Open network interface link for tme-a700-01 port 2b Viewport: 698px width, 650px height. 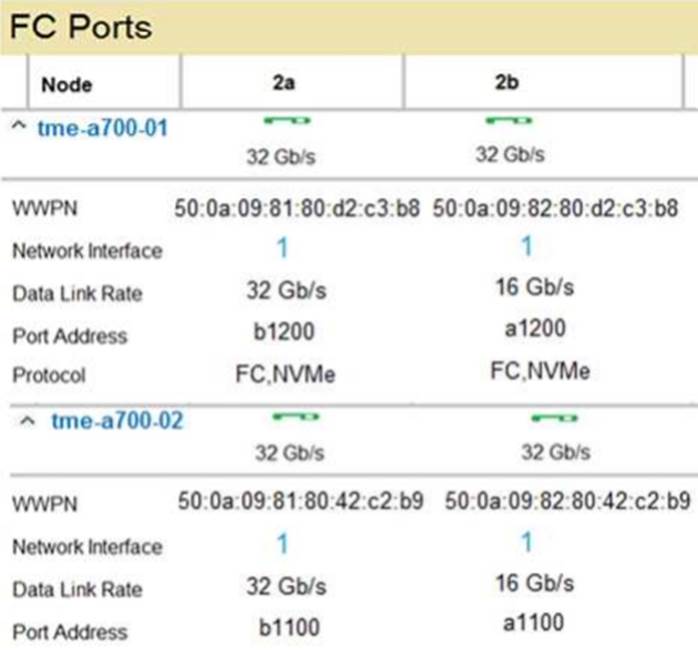[526, 247]
